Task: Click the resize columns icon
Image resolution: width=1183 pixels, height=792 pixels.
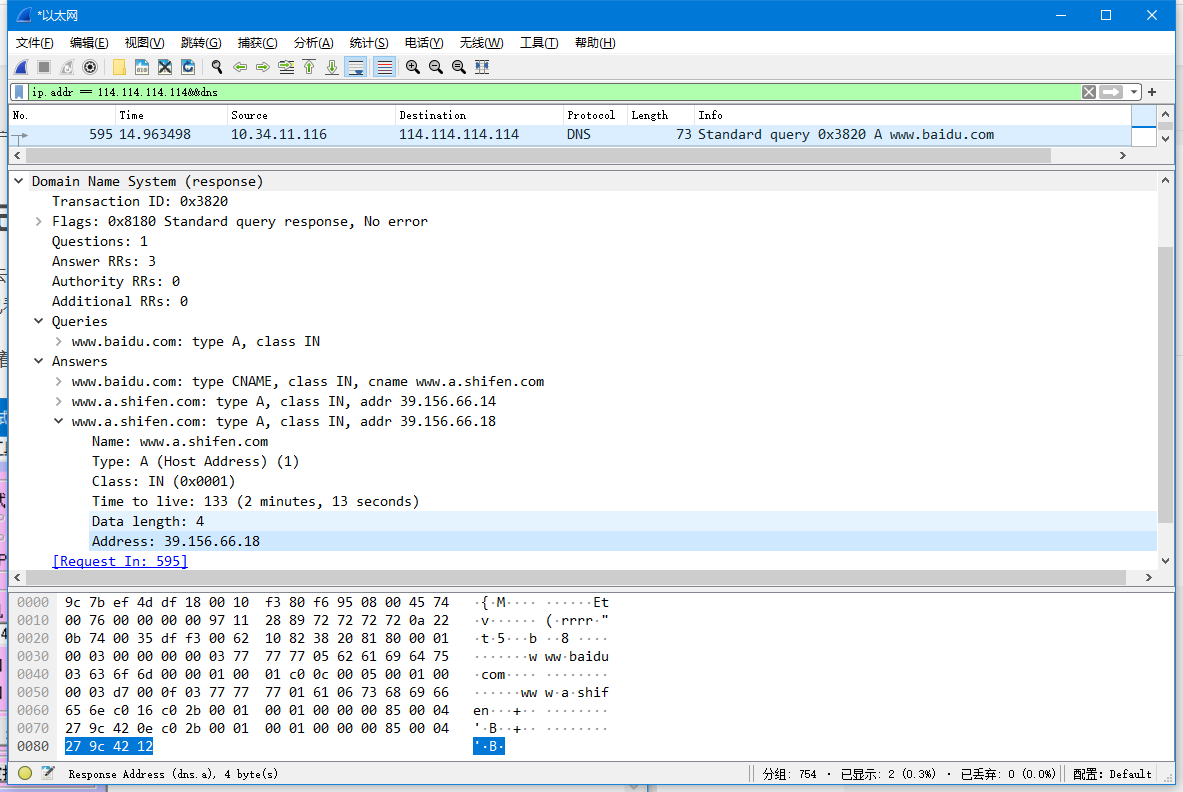Action: coord(482,67)
